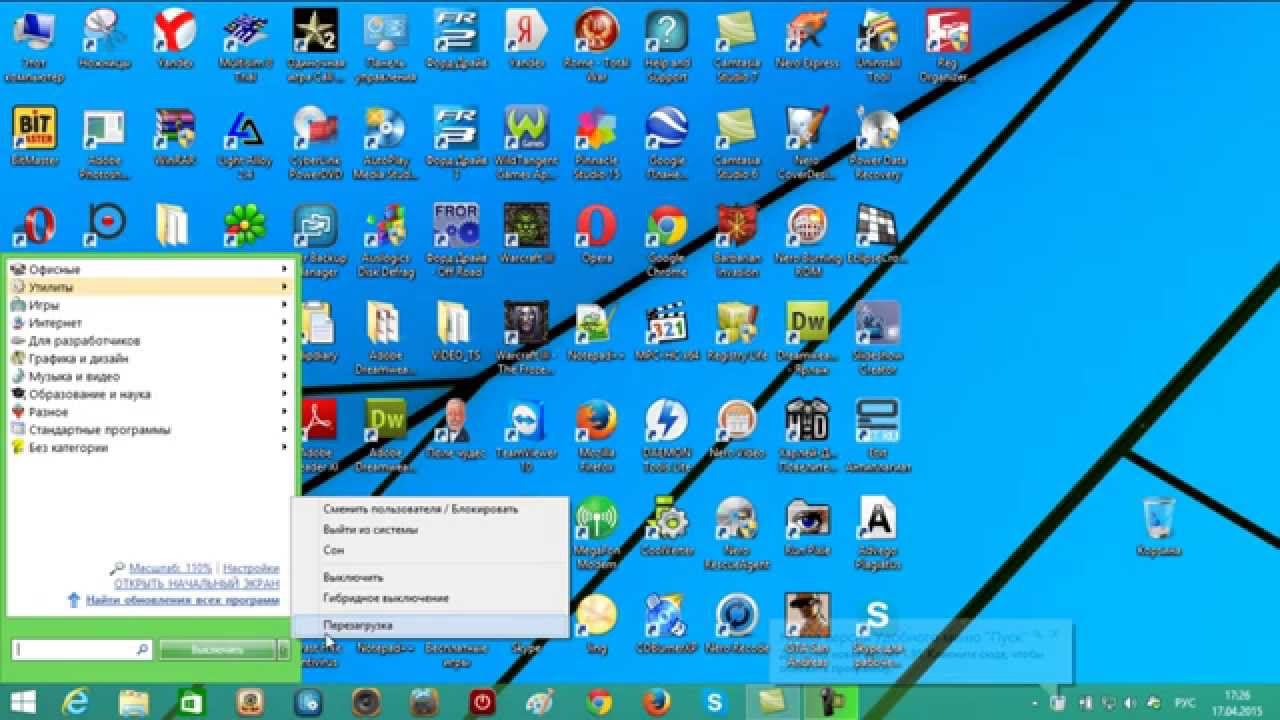Choose Выйти из системы menu entry

tap(430, 530)
